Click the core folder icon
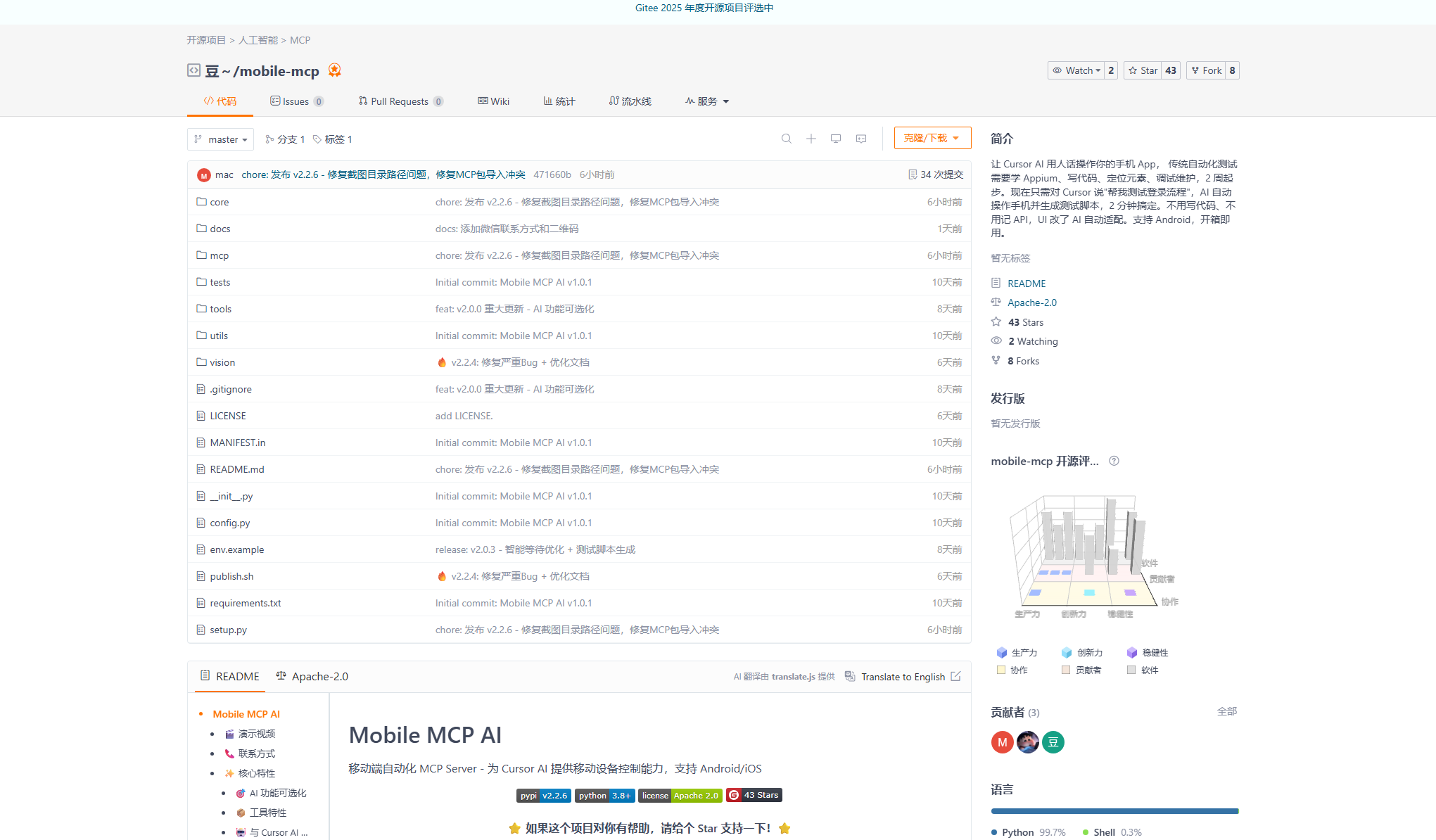This screenshot has height=840, width=1436. [201, 202]
